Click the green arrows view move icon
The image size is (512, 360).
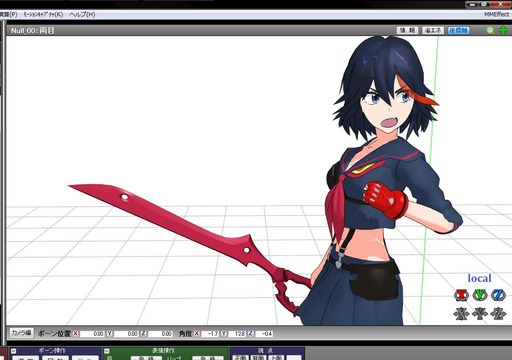503,30
